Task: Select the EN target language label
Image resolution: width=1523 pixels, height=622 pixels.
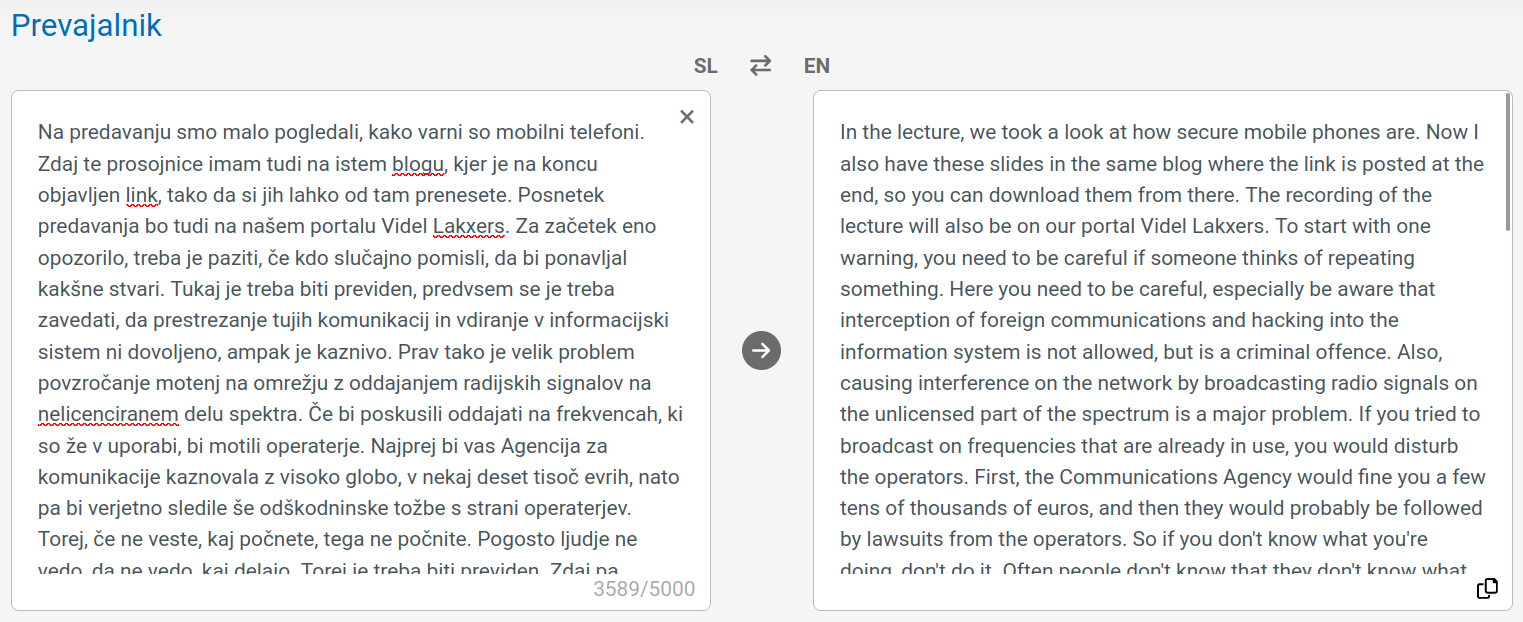Action: tap(817, 66)
